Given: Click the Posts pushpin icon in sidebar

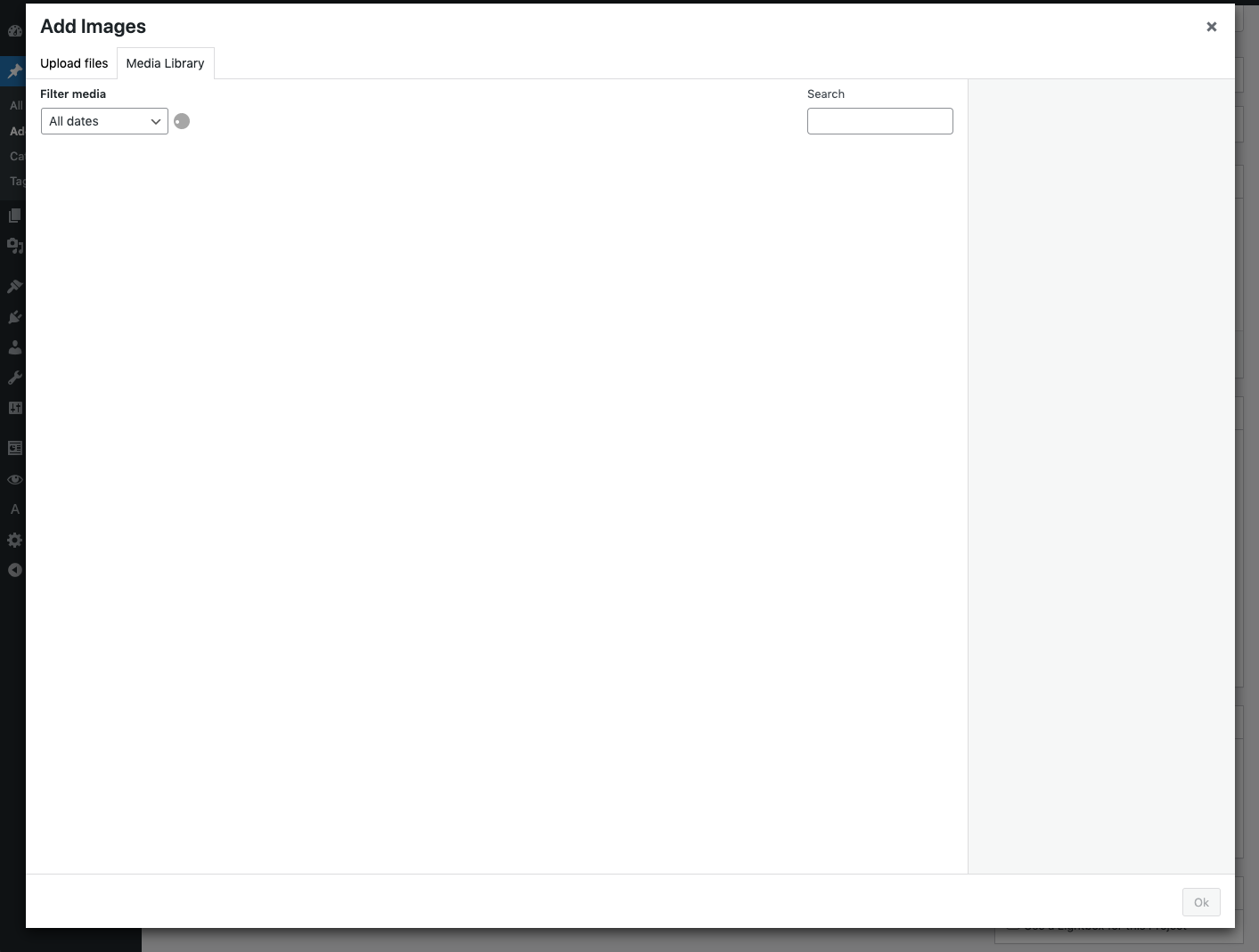Looking at the screenshot, I should pos(14,71).
